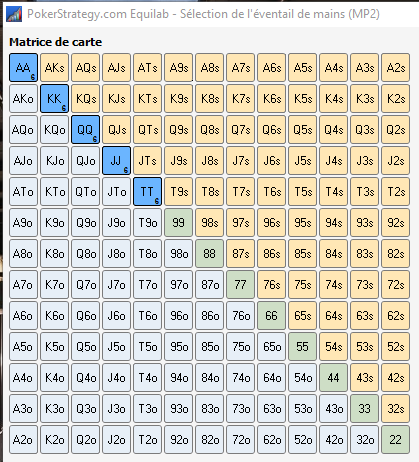Choose the JTs suited connector cell

coord(147,161)
